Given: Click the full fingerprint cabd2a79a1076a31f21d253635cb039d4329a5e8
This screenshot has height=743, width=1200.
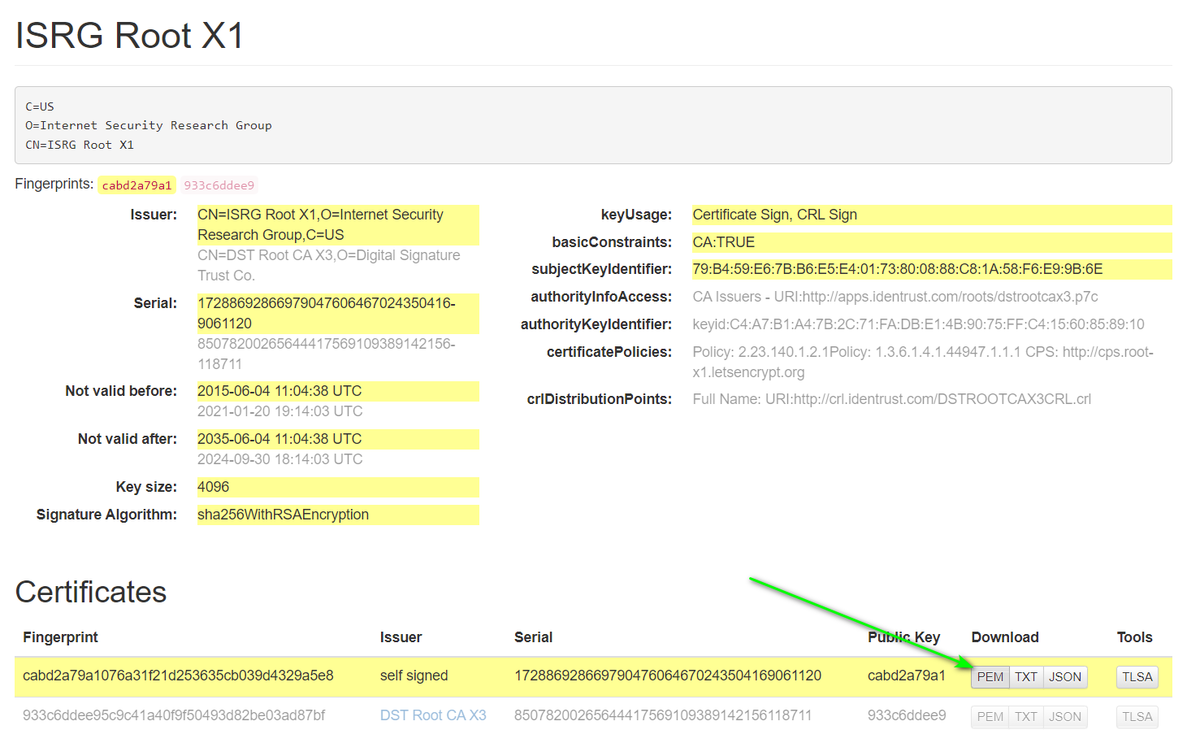Looking at the screenshot, I should click(x=178, y=676).
